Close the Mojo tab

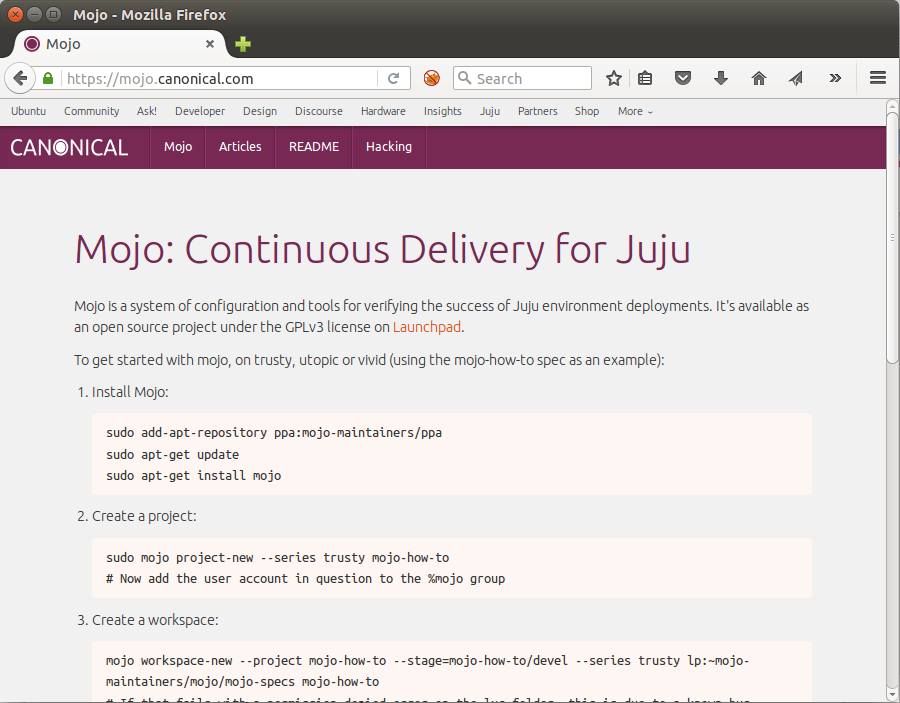(210, 44)
